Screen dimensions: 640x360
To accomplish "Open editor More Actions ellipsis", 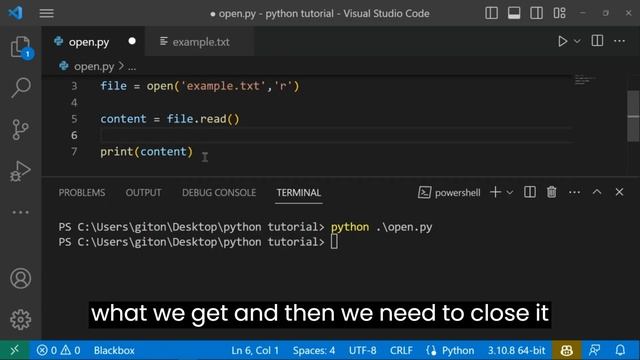I will tap(619, 41).
